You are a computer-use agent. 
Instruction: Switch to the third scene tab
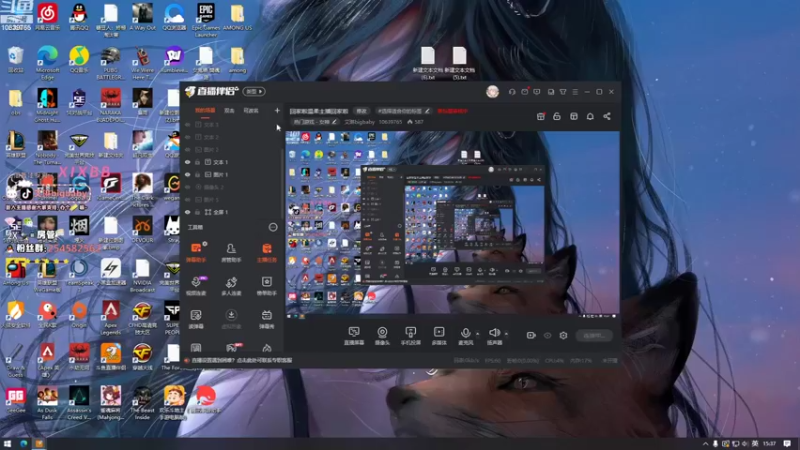coord(251,110)
